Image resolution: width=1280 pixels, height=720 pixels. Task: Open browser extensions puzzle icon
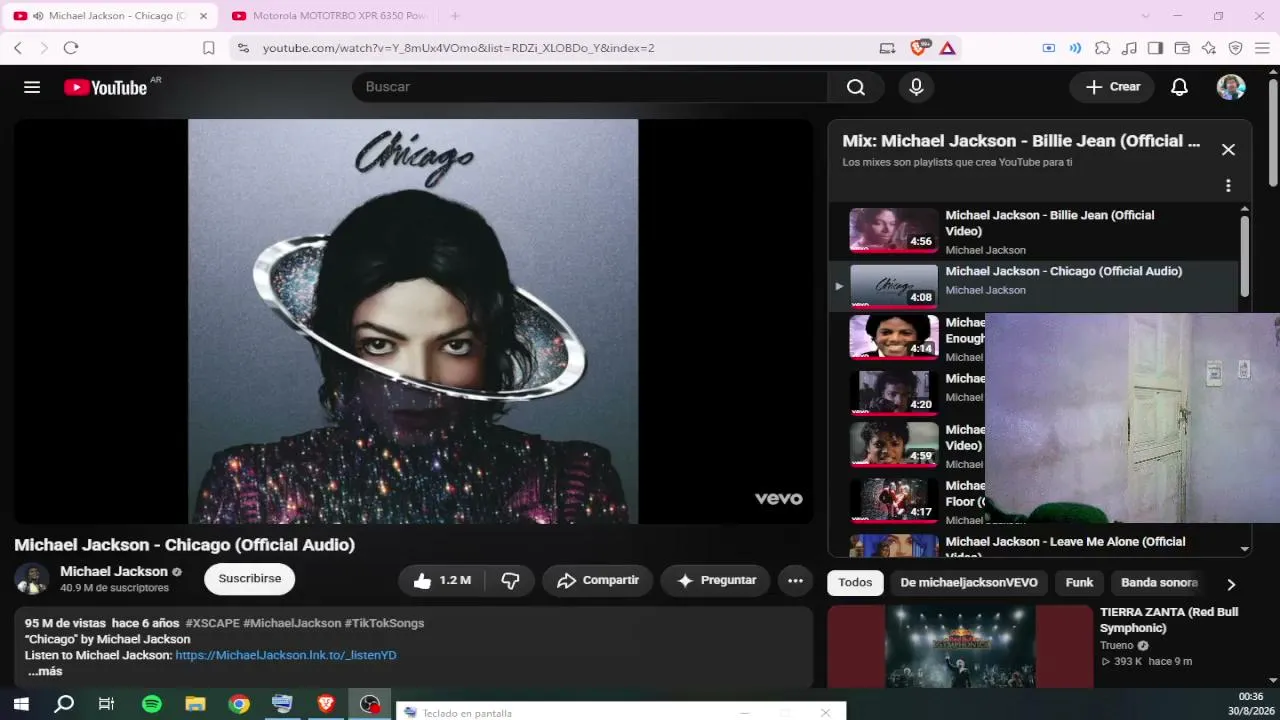(1102, 47)
